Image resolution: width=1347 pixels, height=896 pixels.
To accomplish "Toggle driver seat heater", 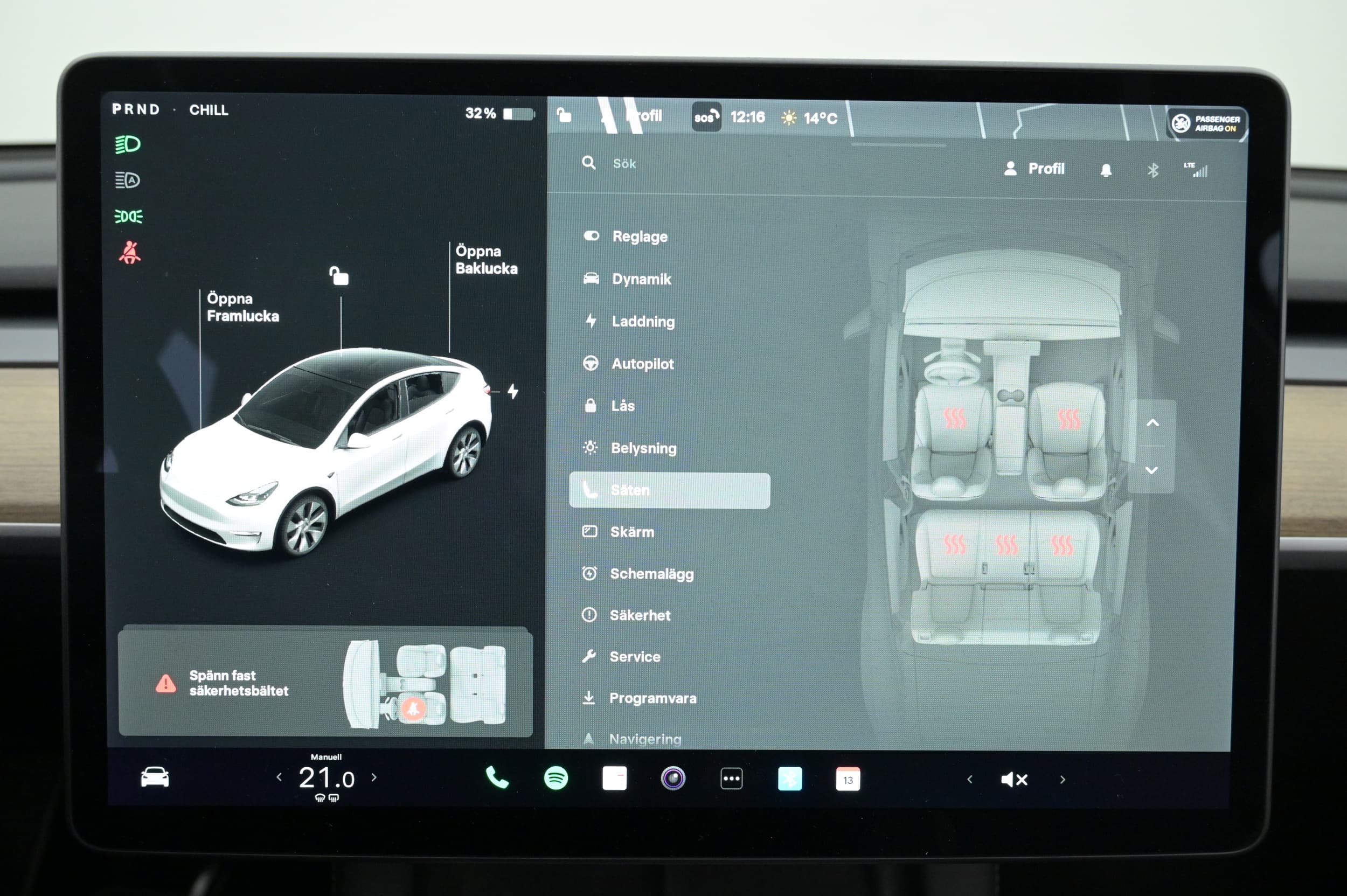I will pos(954,419).
